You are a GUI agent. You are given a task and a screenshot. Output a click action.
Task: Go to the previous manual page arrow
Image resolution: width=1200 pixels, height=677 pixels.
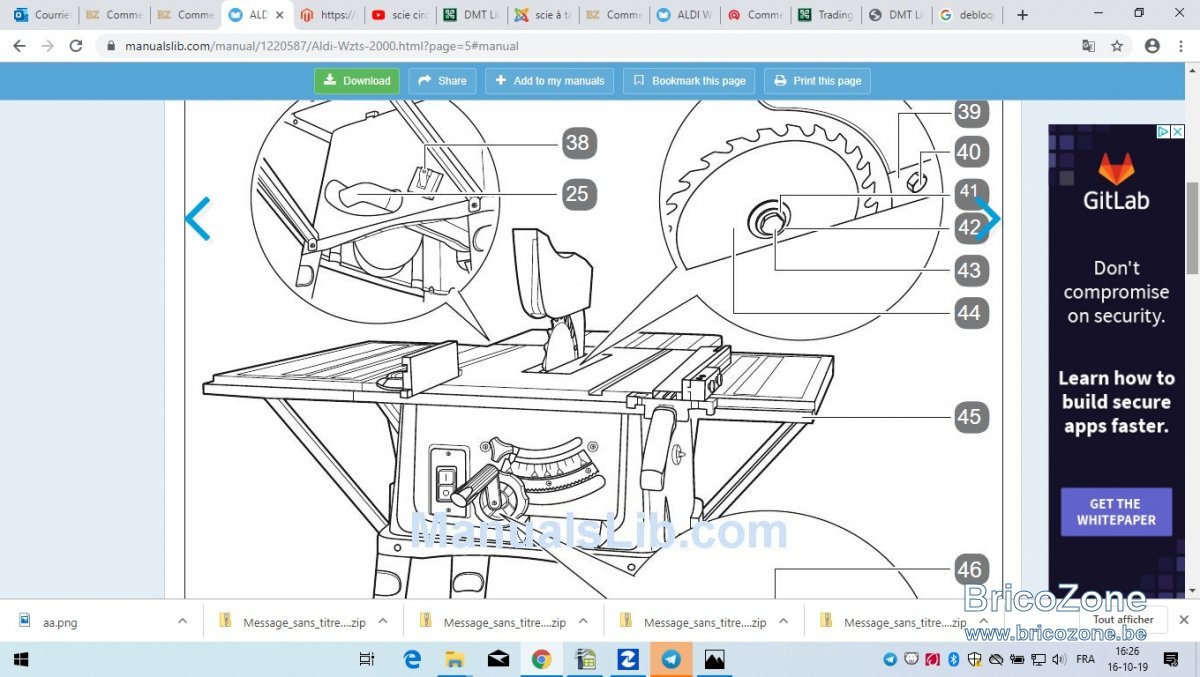click(197, 219)
